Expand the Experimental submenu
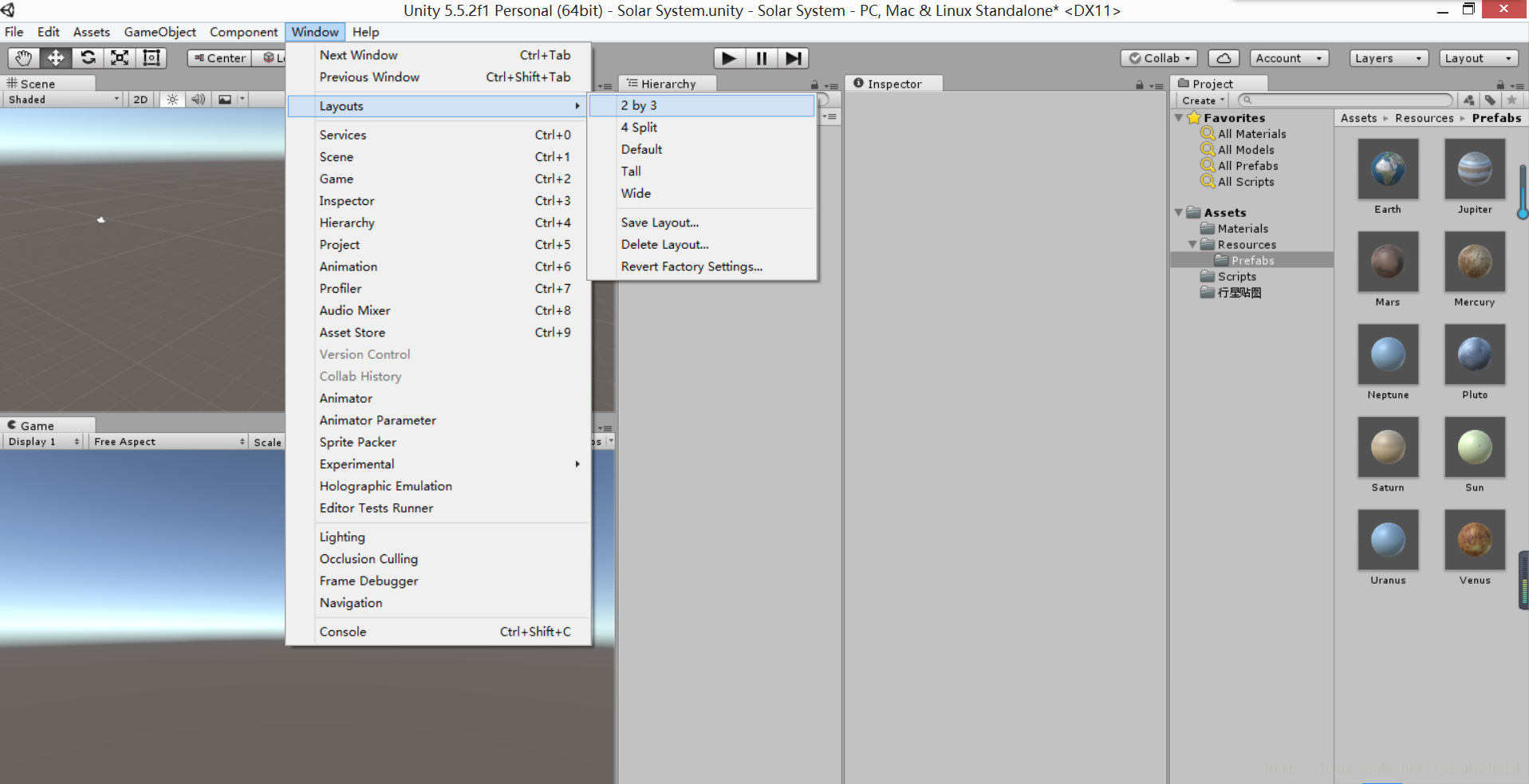The height and width of the screenshot is (784, 1529). click(439, 464)
